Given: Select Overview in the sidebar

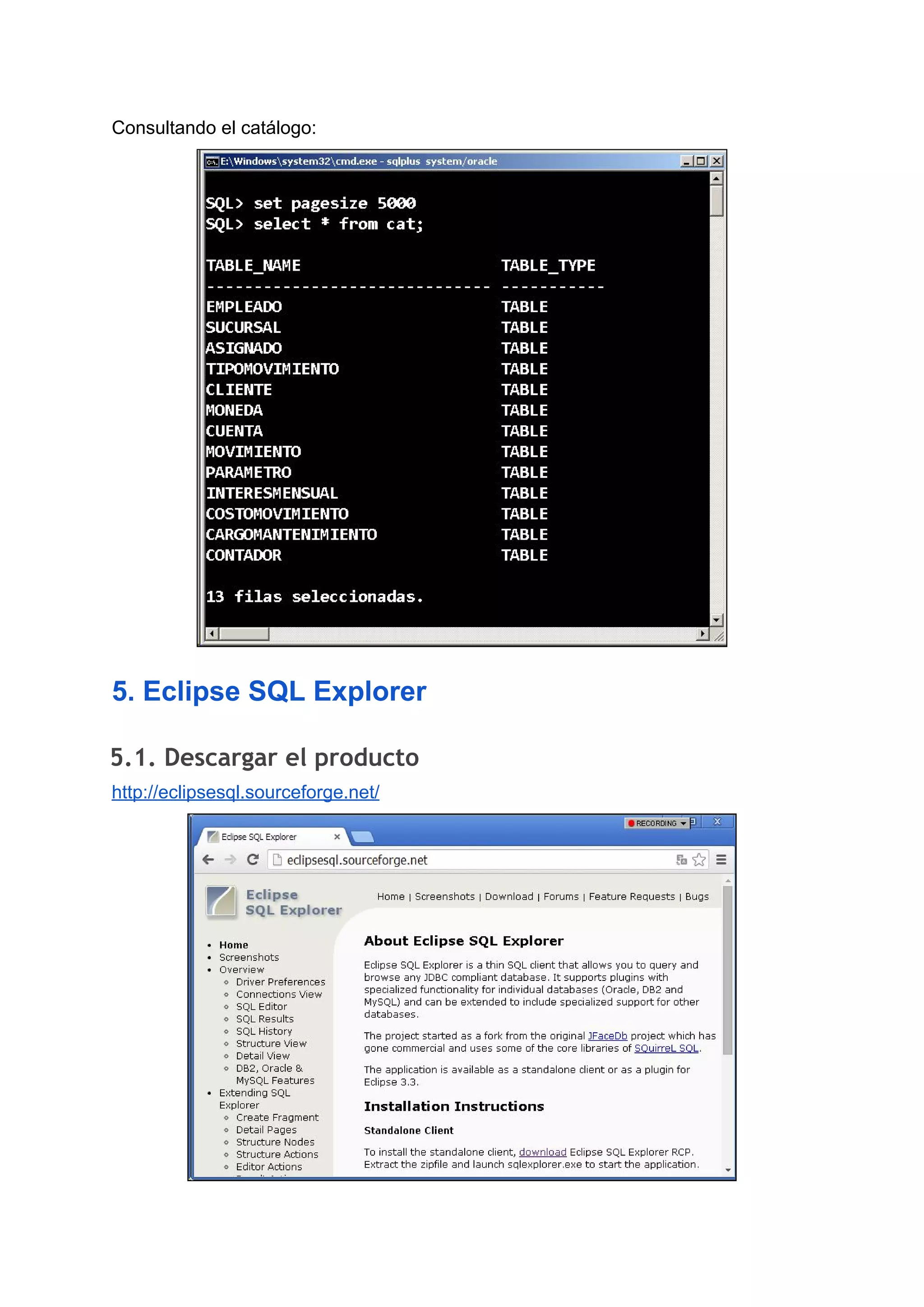Looking at the screenshot, I should click(x=241, y=970).
